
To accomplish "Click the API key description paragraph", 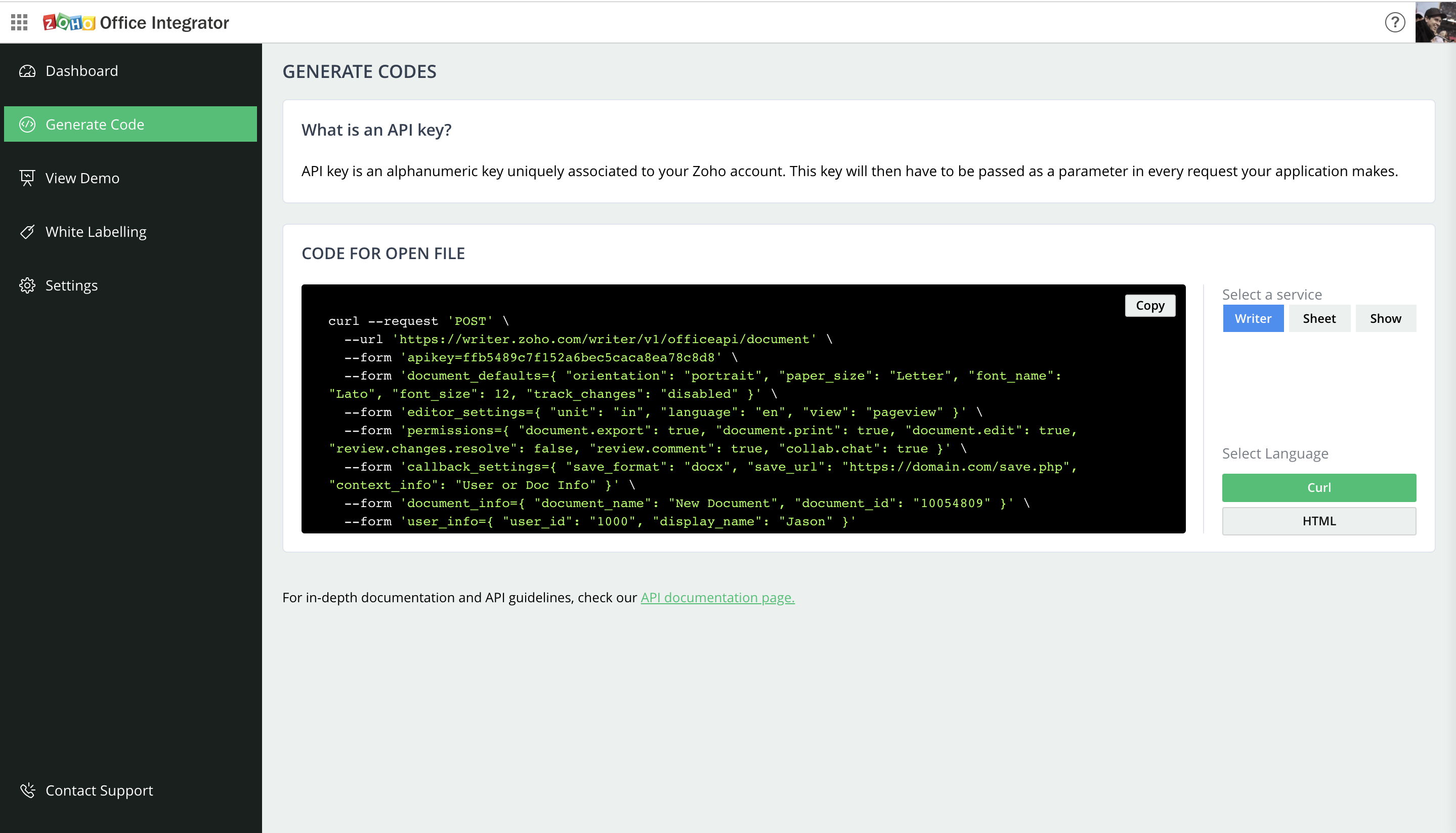I will pyautogui.click(x=850, y=171).
